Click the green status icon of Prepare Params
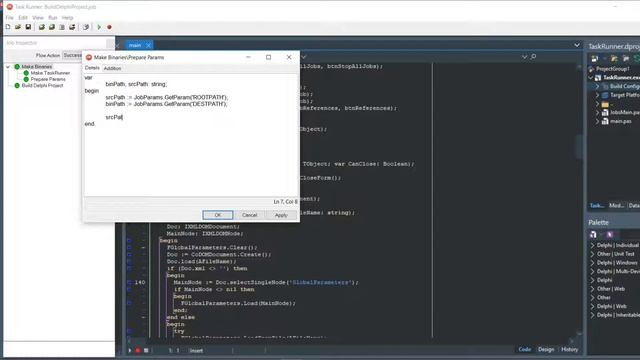Image resolution: width=640 pixels, height=360 pixels. point(26,79)
